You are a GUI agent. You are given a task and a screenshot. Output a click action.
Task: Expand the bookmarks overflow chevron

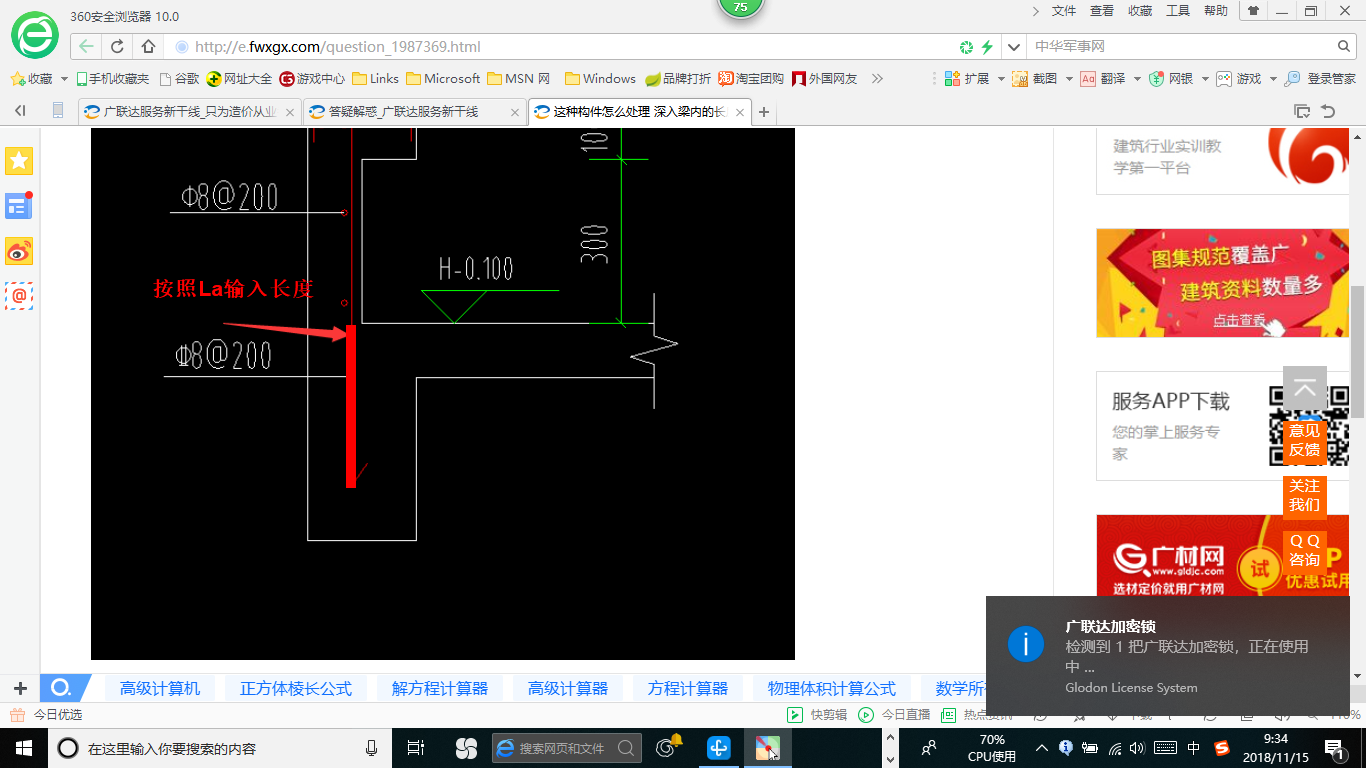(878, 78)
